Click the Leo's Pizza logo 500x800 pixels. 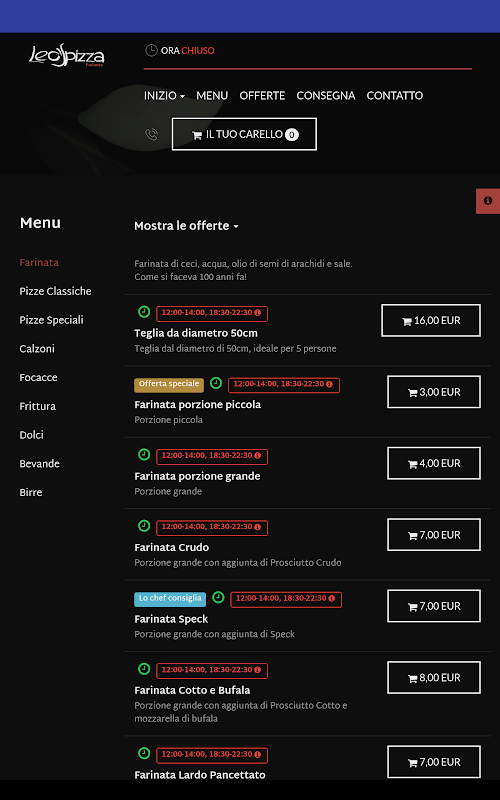tap(67, 55)
